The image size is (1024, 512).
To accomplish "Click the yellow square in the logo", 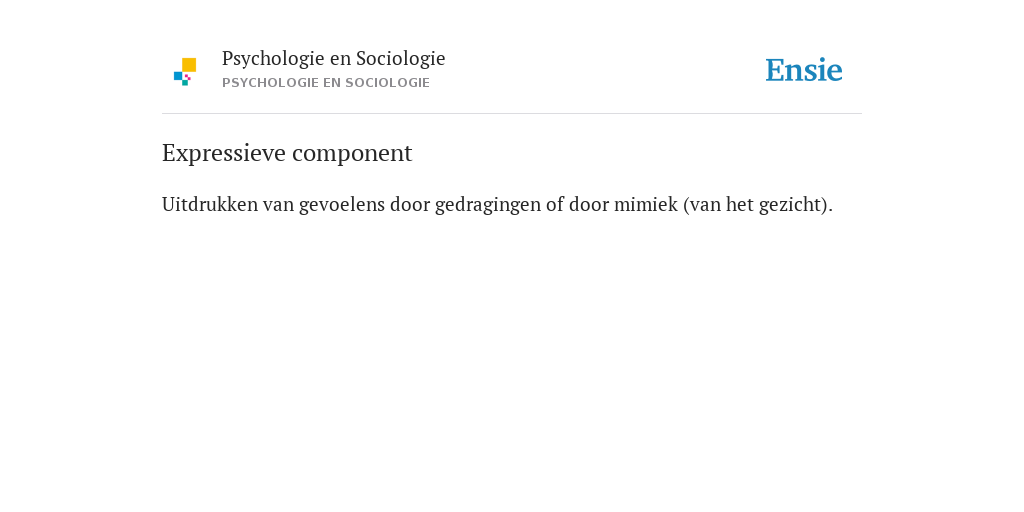I will (x=189, y=65).
